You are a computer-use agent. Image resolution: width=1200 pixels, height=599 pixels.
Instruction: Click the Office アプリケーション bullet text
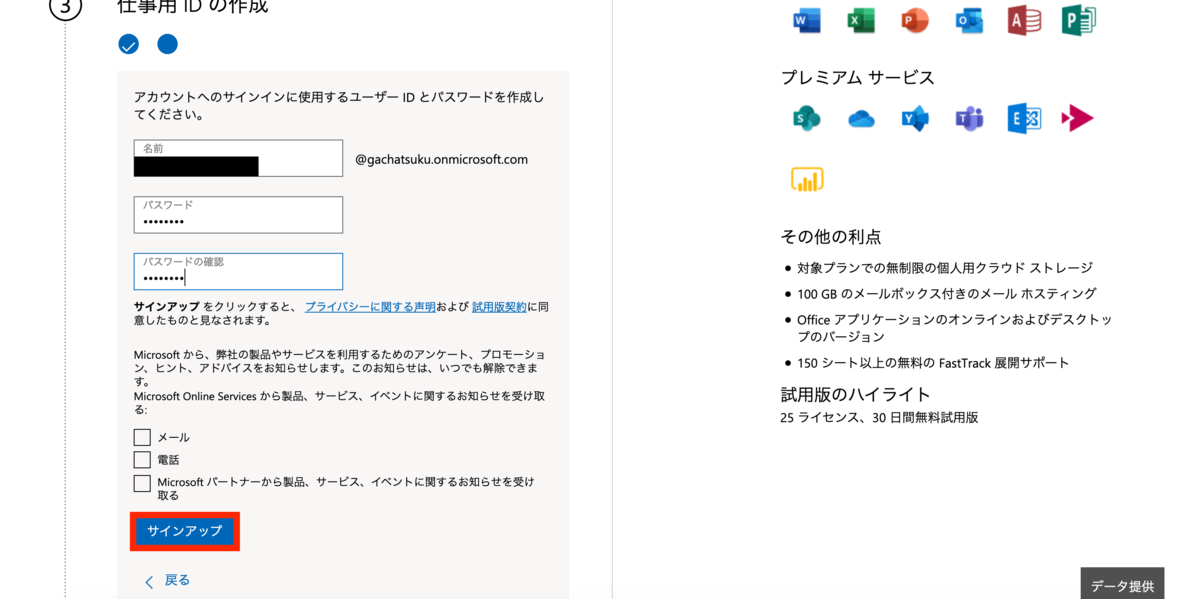point(955,328)
